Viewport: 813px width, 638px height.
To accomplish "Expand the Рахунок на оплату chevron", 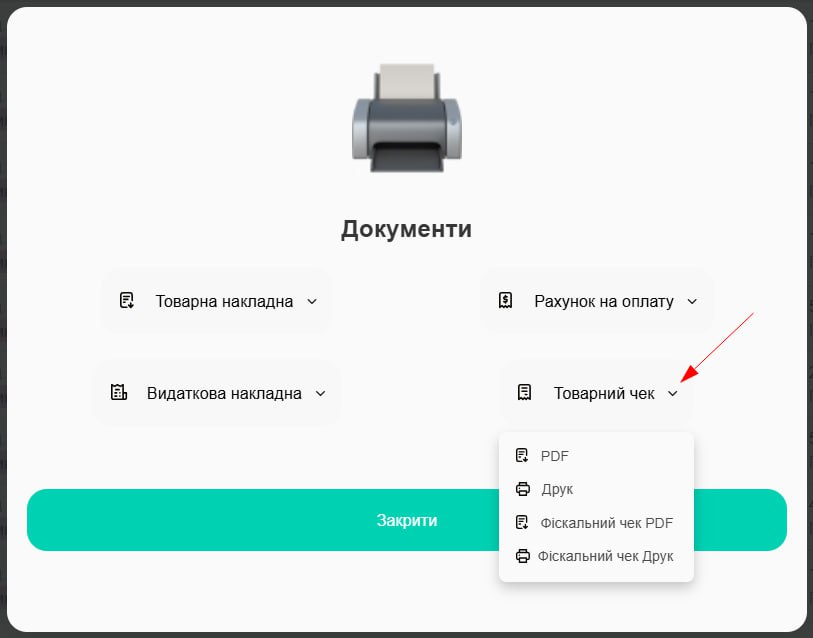I will [x=692, y=301].
